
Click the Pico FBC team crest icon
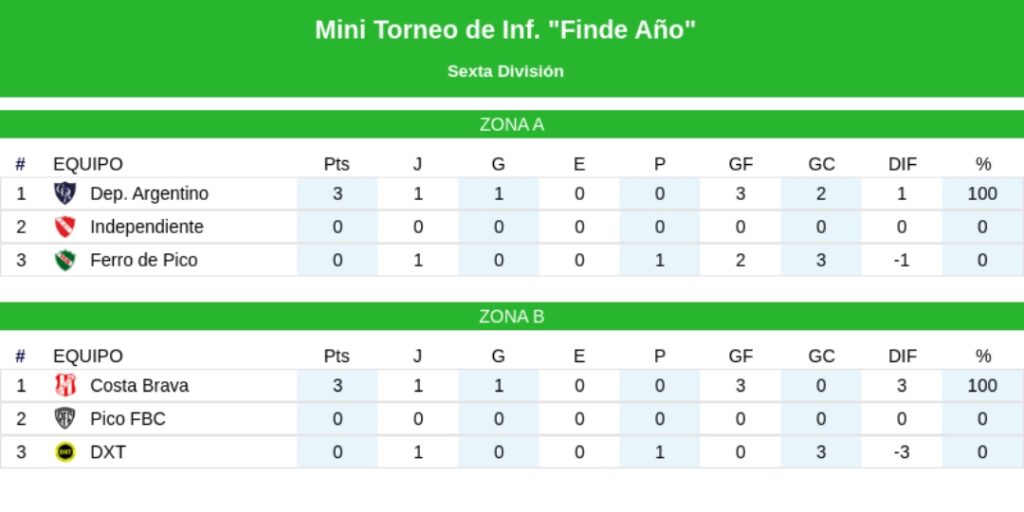(x=65, y=419)
